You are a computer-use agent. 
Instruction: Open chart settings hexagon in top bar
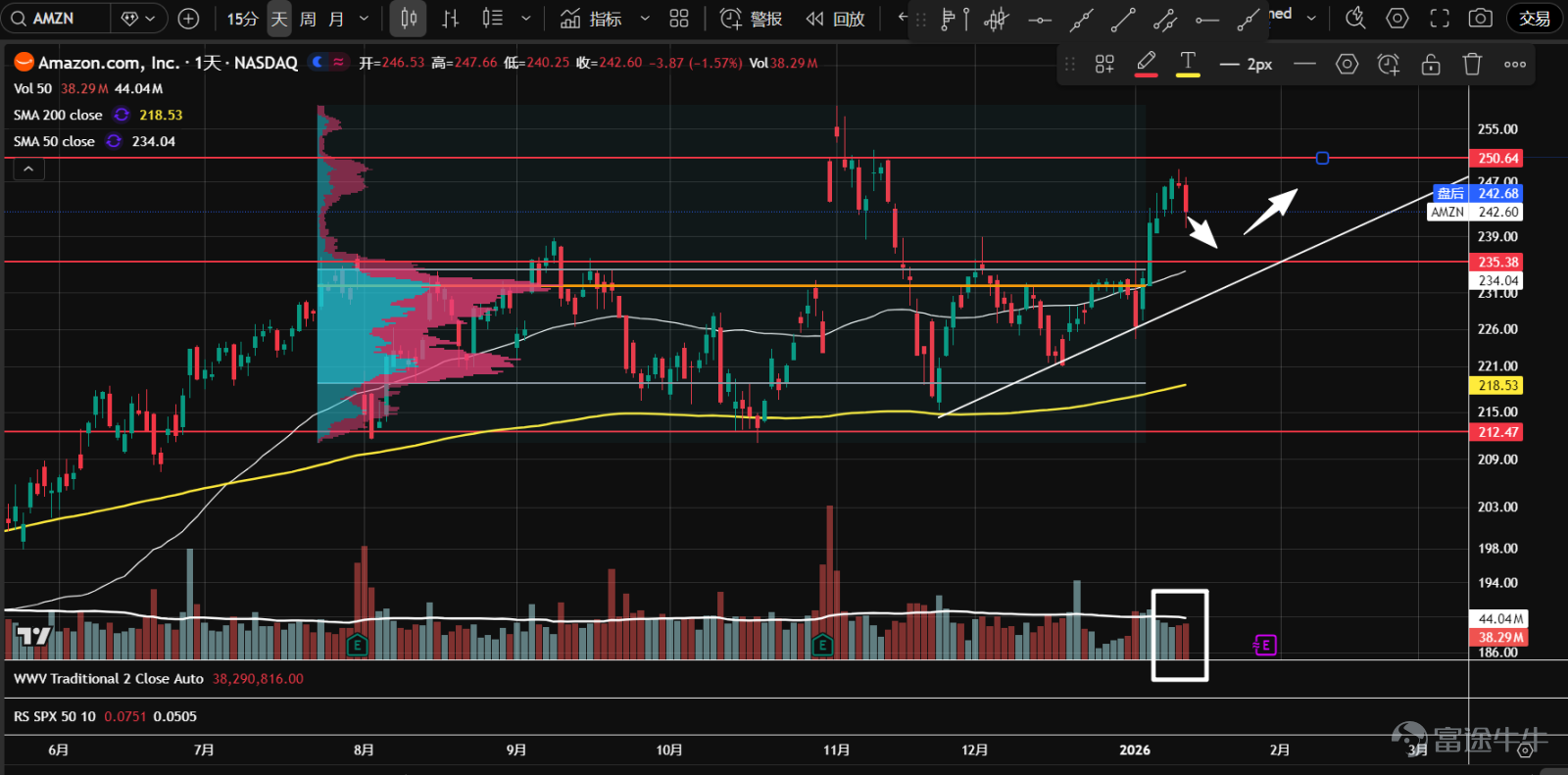[x=1397, y=18]
